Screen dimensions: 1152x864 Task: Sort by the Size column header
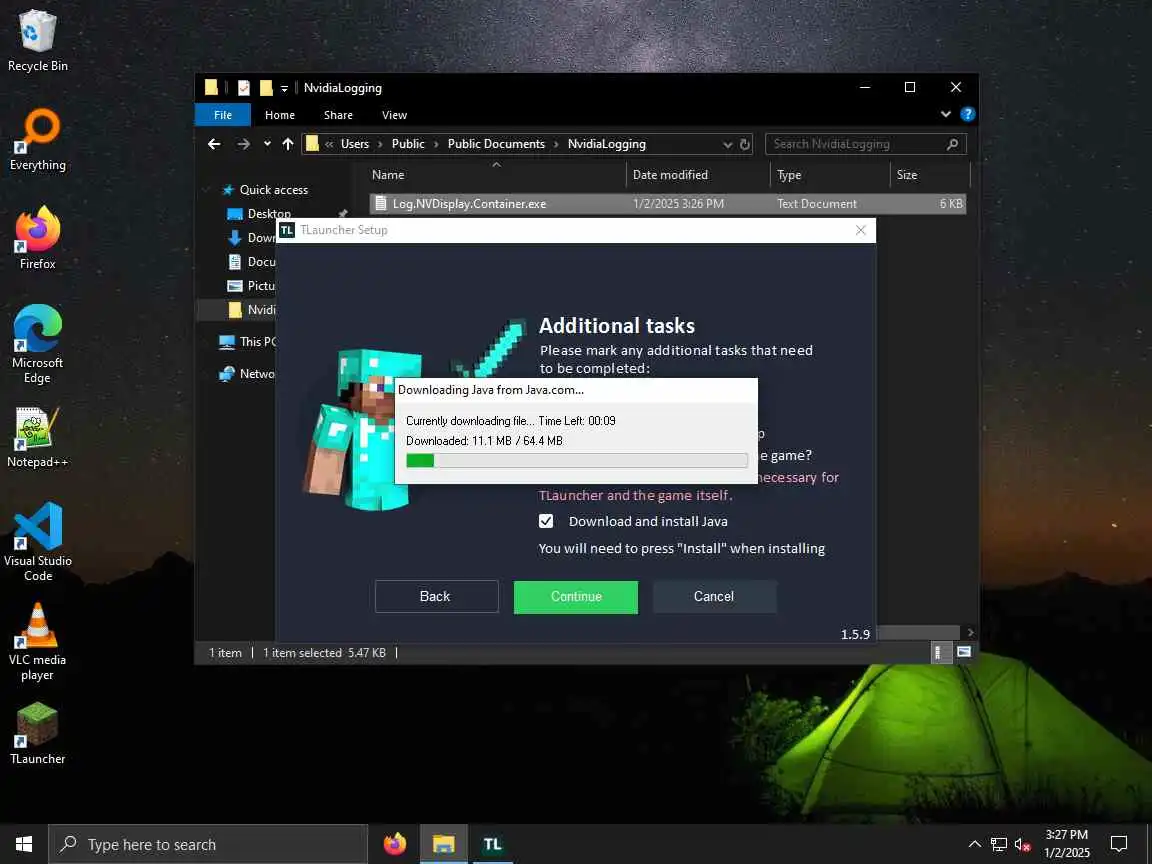coord(907,175)
